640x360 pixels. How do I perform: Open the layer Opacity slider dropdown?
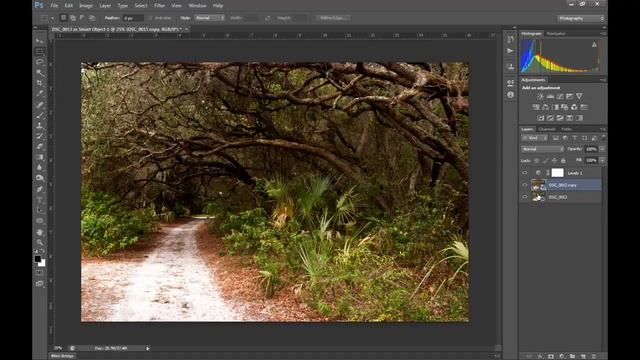click(602, 149)
